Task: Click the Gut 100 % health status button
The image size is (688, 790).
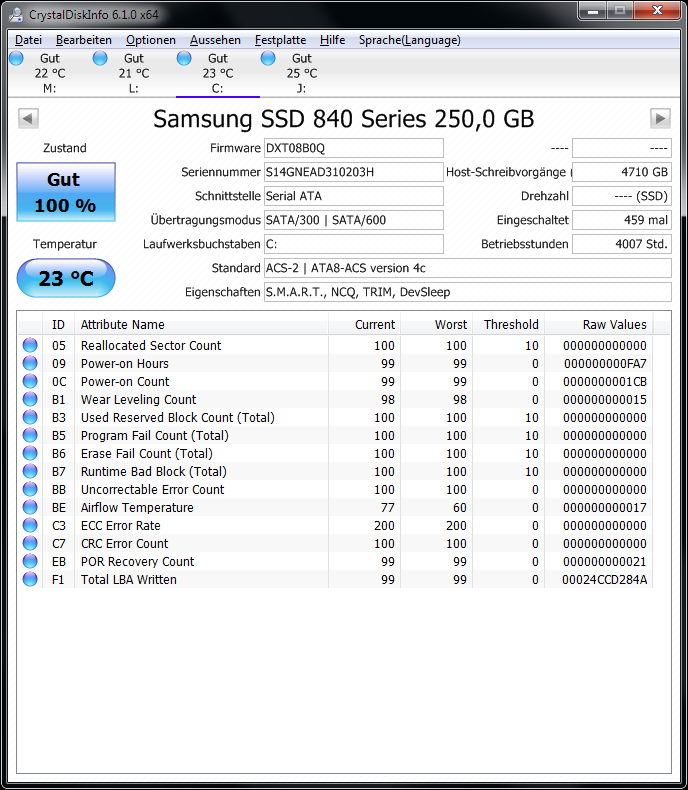Action: 66,192
